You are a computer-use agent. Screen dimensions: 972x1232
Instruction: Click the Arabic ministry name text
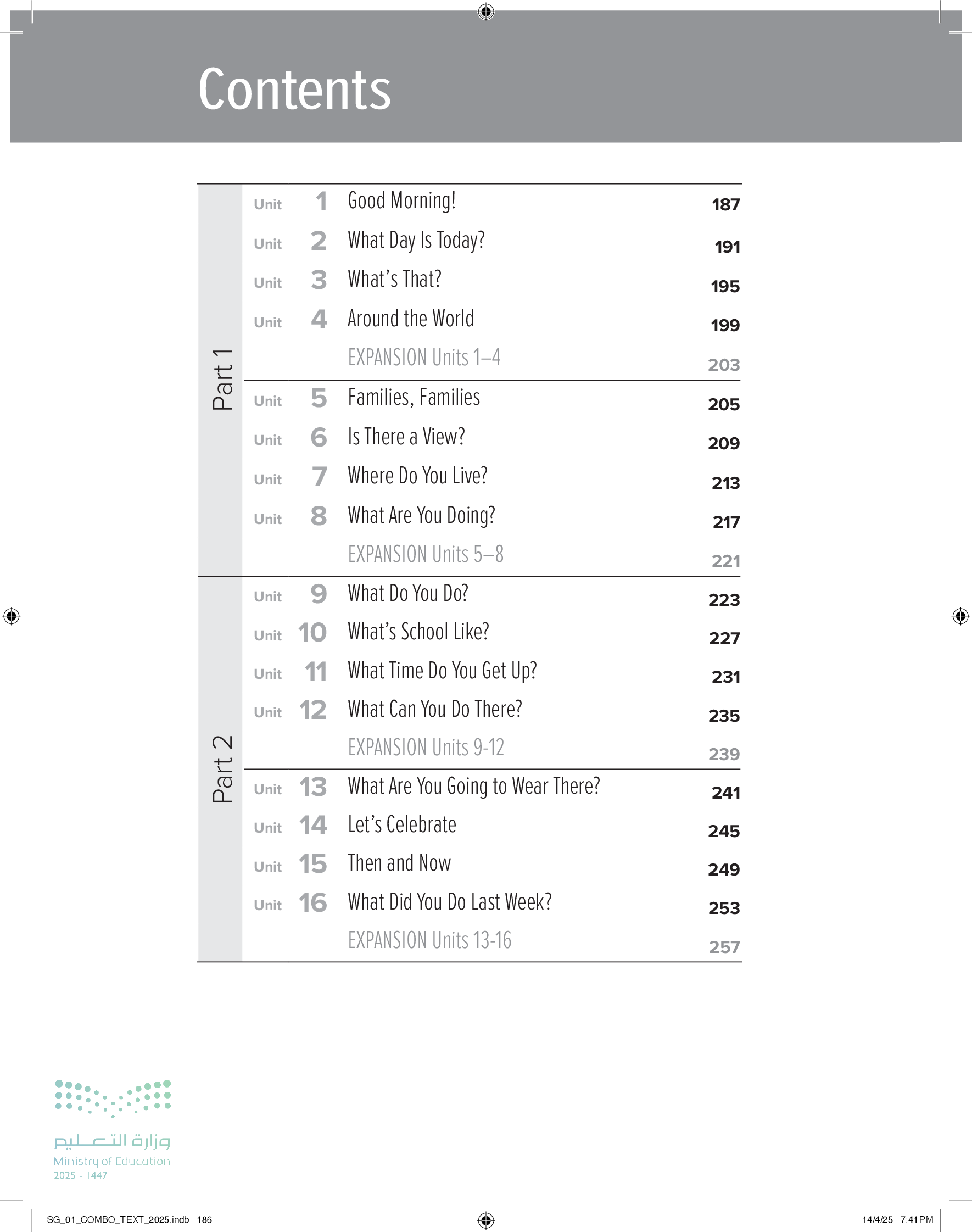coord(112,1140)
